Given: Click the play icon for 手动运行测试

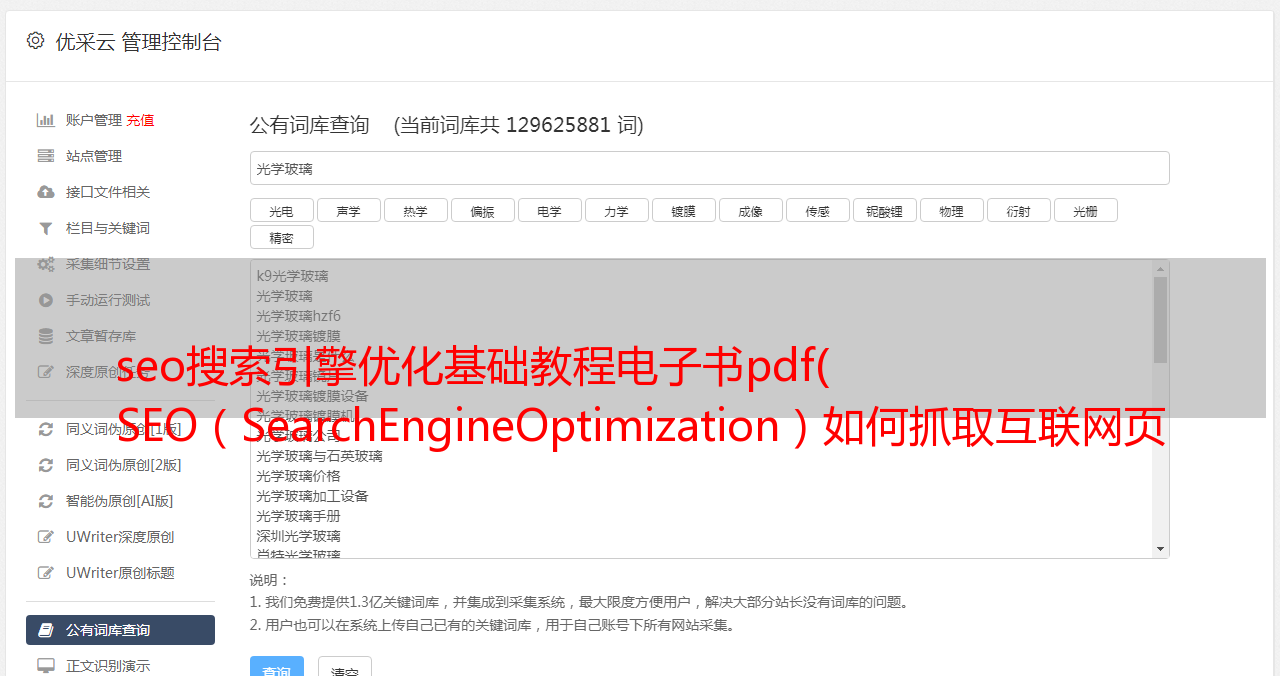Looking at the screenshot, I should pyautogui.click(x=46, y=300).
